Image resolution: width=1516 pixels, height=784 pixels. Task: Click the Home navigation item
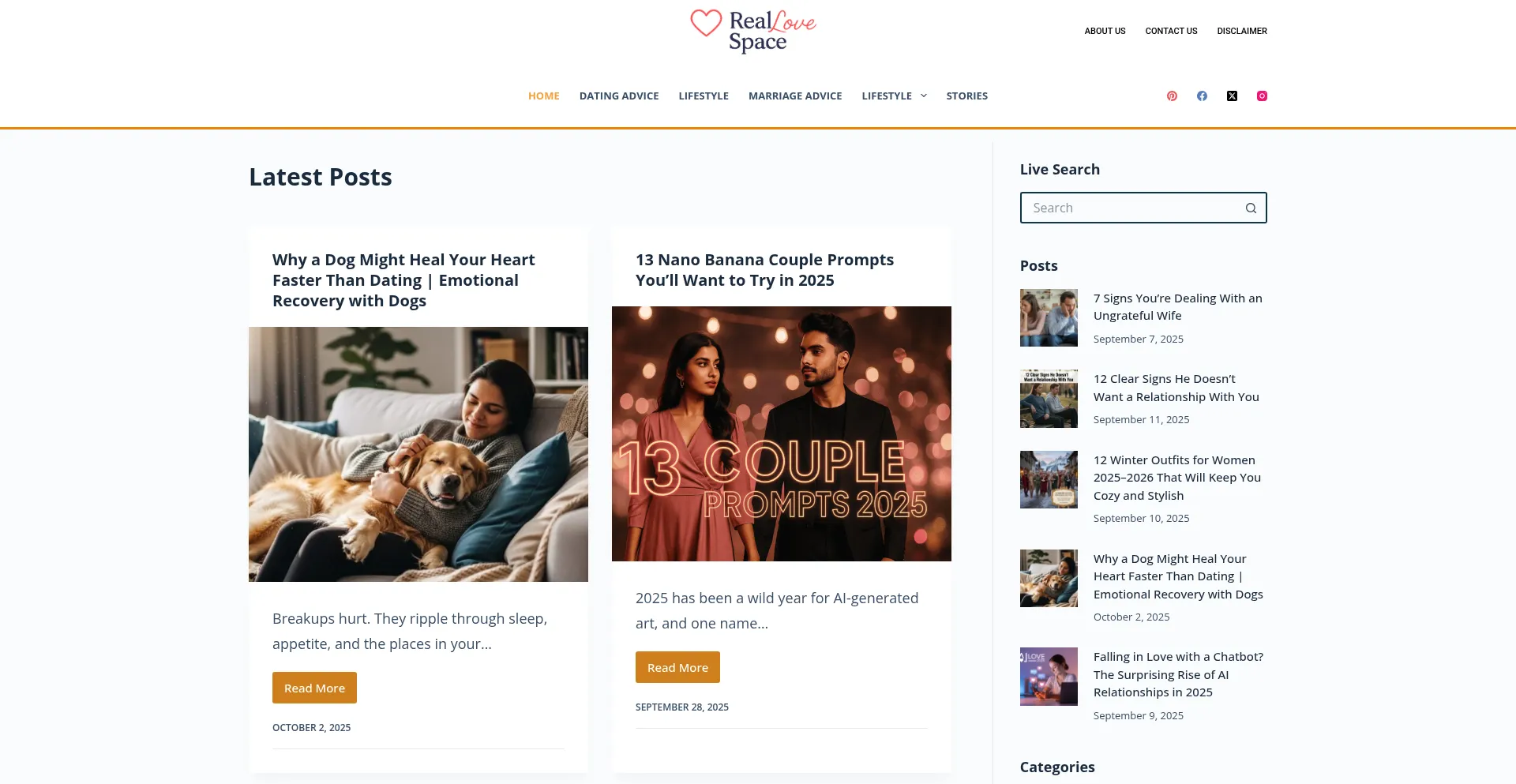pyautogui.click(x=543, y=96)
